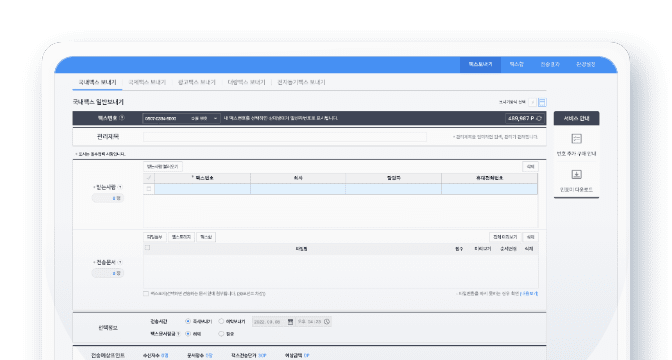
Task: Select the 예약보내기 scheduled send radio button
Action: click(221, 321)
